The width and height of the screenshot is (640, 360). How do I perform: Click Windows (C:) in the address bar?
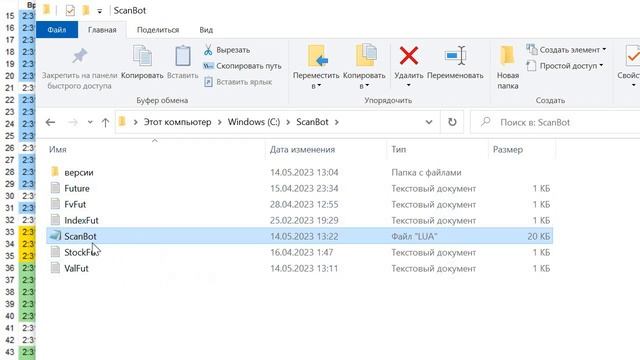tap(254, 122)
